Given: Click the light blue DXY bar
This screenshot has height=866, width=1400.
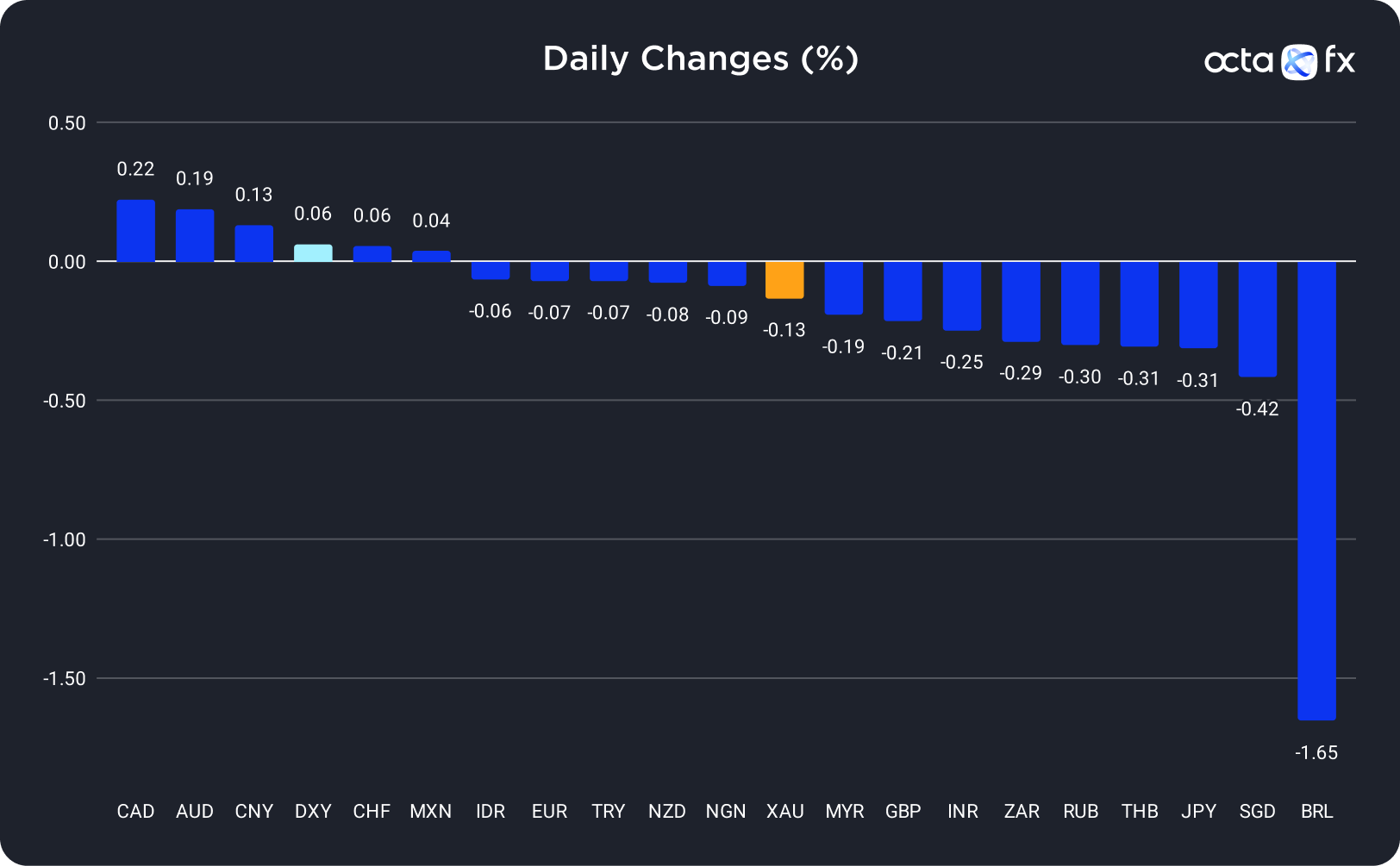Looking at the screenshot, I should coord(313,253).
